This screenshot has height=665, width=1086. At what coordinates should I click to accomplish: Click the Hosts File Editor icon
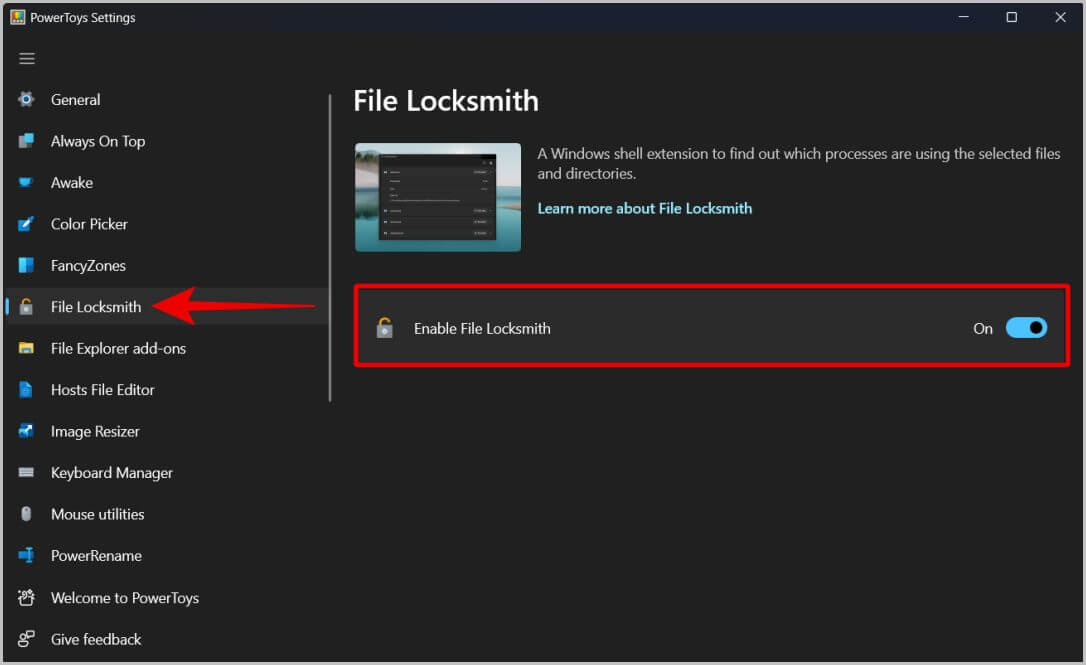(x=26, y=390)
